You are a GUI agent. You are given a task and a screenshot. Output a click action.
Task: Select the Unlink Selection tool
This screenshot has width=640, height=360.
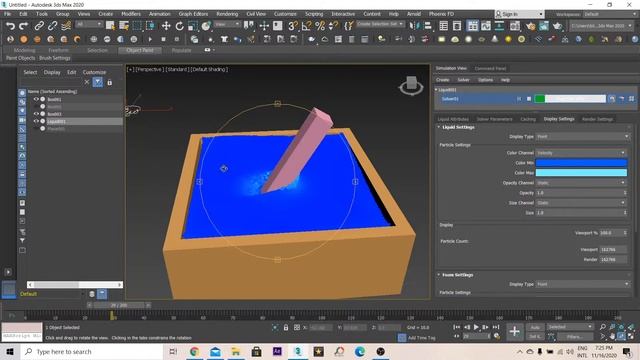[52, 26]
